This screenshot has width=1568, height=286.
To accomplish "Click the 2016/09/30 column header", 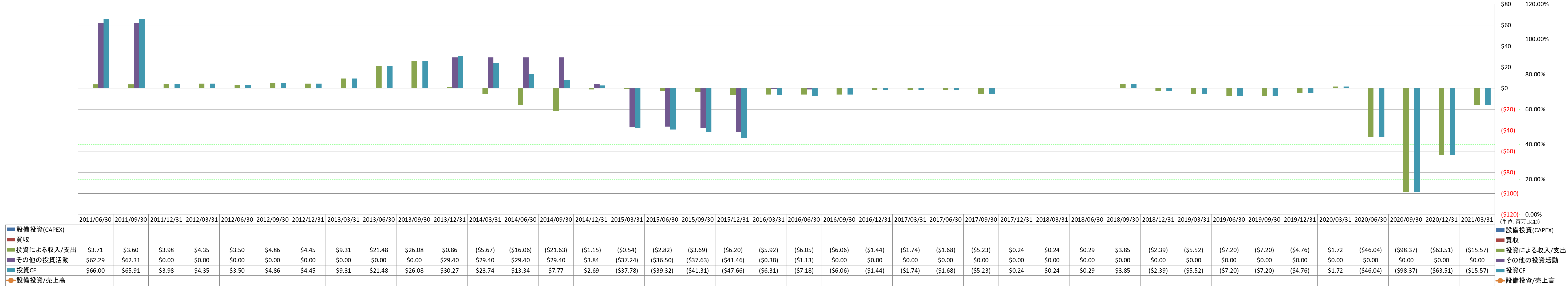I will pyautogui.click(x=840, y=220).
